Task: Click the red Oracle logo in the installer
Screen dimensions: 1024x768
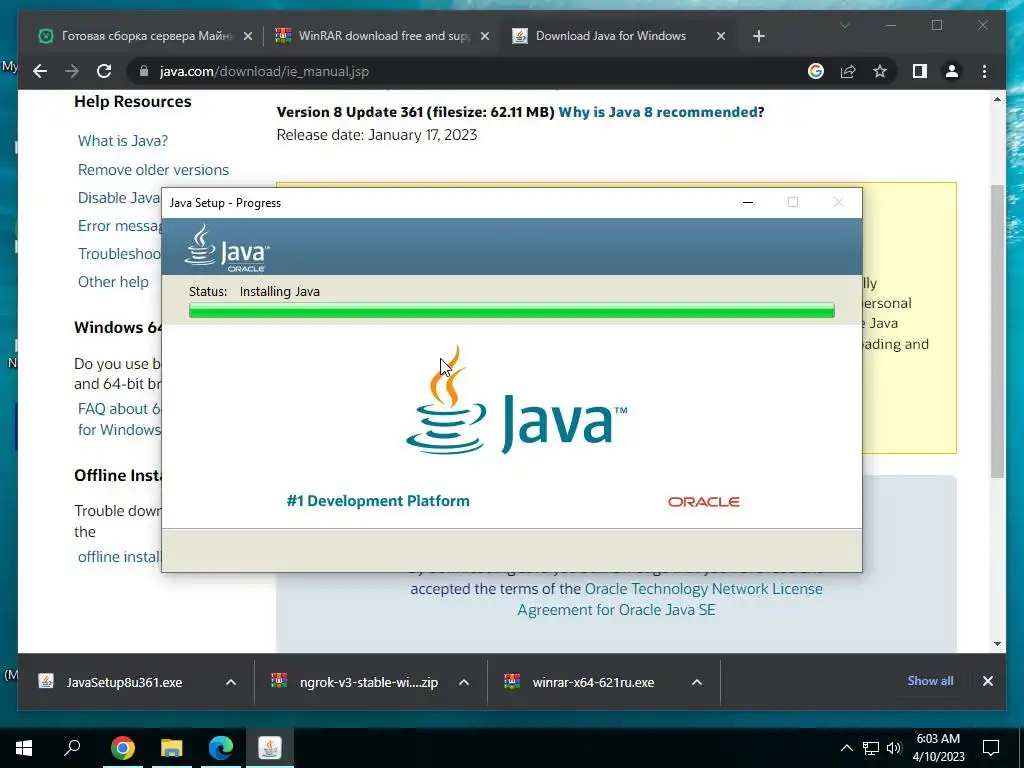Action: (x=703, y=502)
